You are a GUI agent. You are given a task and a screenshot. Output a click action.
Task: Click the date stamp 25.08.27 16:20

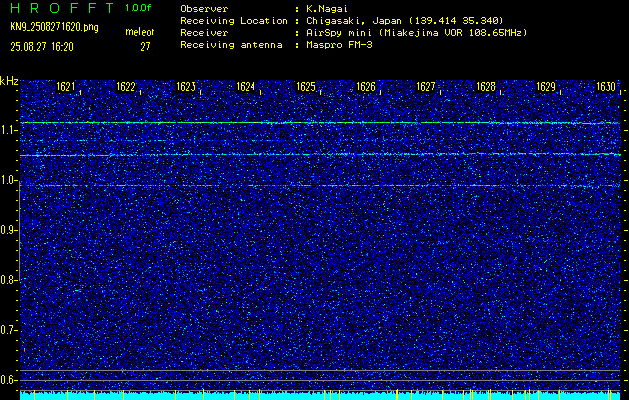tap(42, 47)
